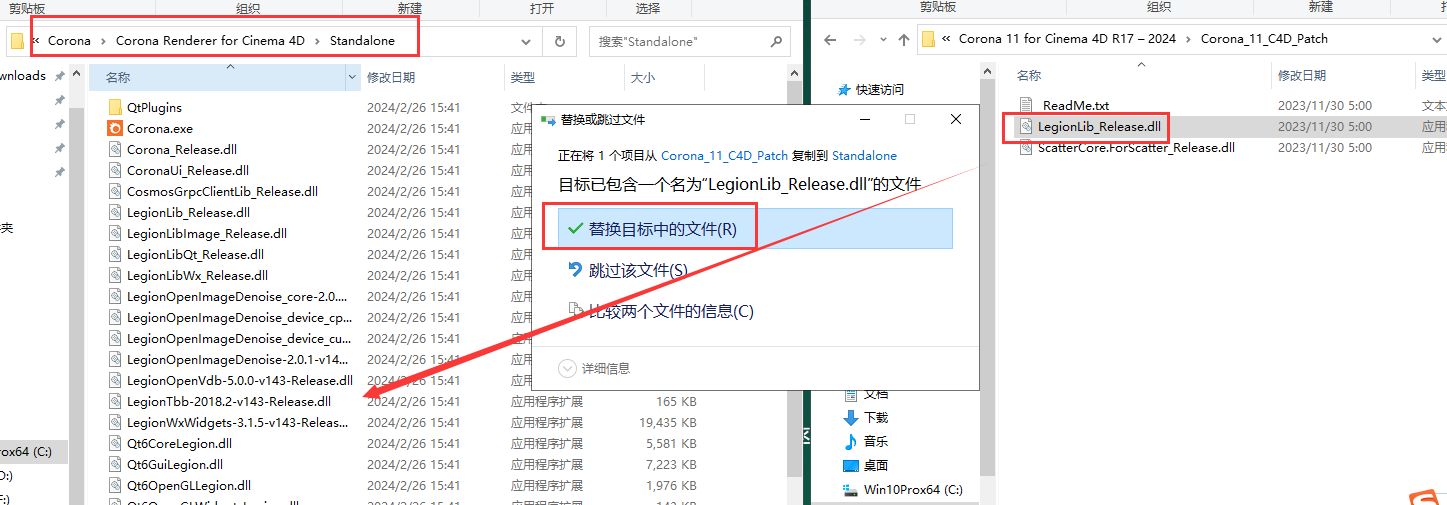Image resolution: width=1447 pixels, height=505 pixels.
Task: Go up one folder level in Patch window
Action: click(x=904, y=40)
